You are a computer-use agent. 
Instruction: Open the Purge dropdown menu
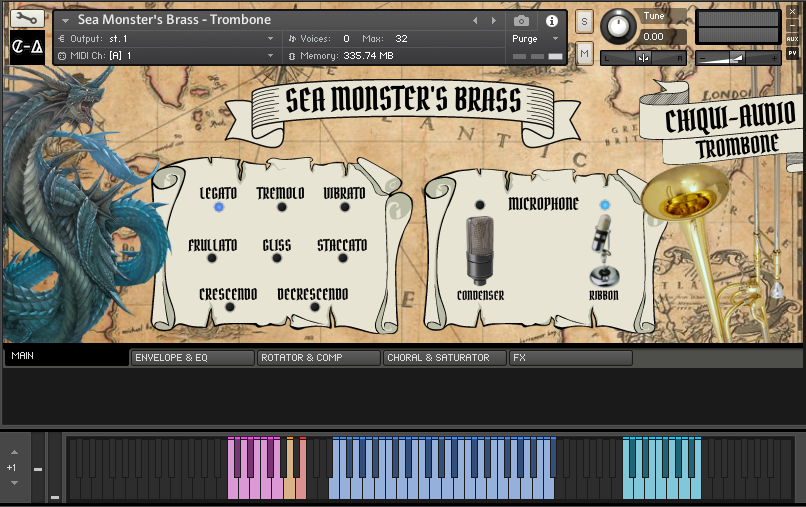tap(555, 39)
